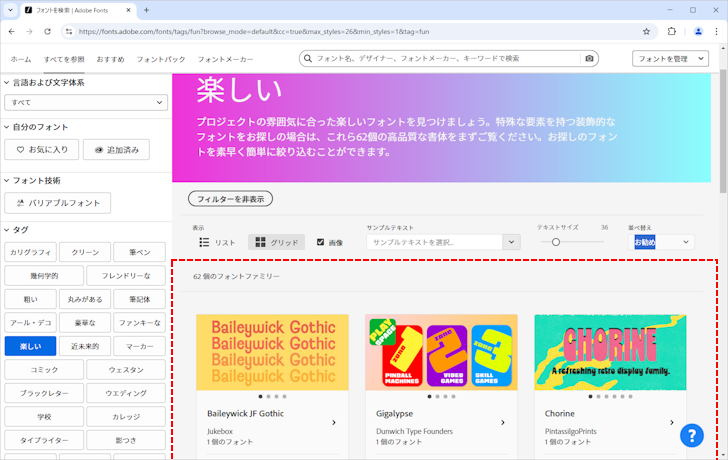Click the address bar URL

coord(254,32)
